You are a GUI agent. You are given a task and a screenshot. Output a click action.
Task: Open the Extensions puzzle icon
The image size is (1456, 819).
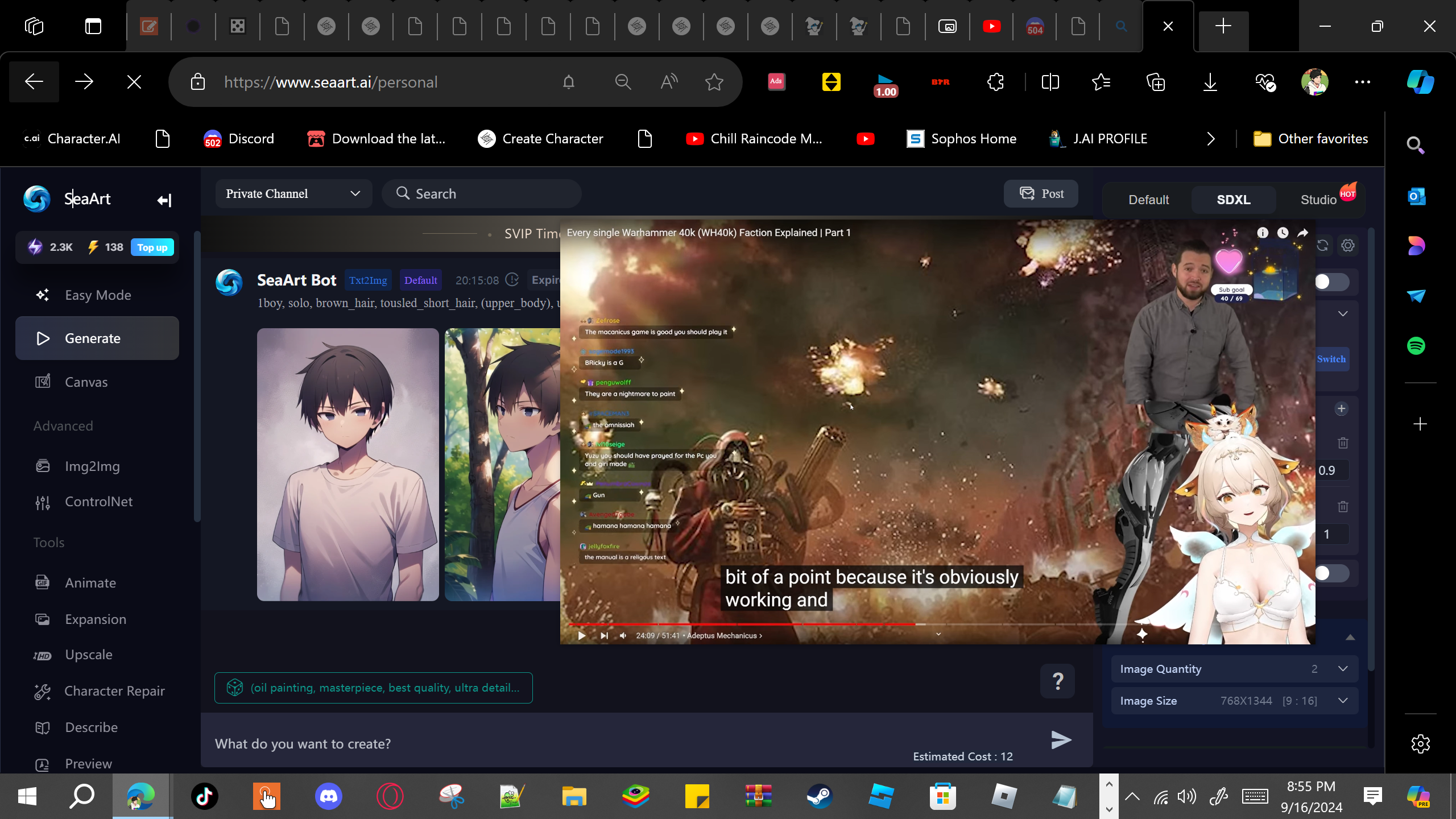(995, 82)
